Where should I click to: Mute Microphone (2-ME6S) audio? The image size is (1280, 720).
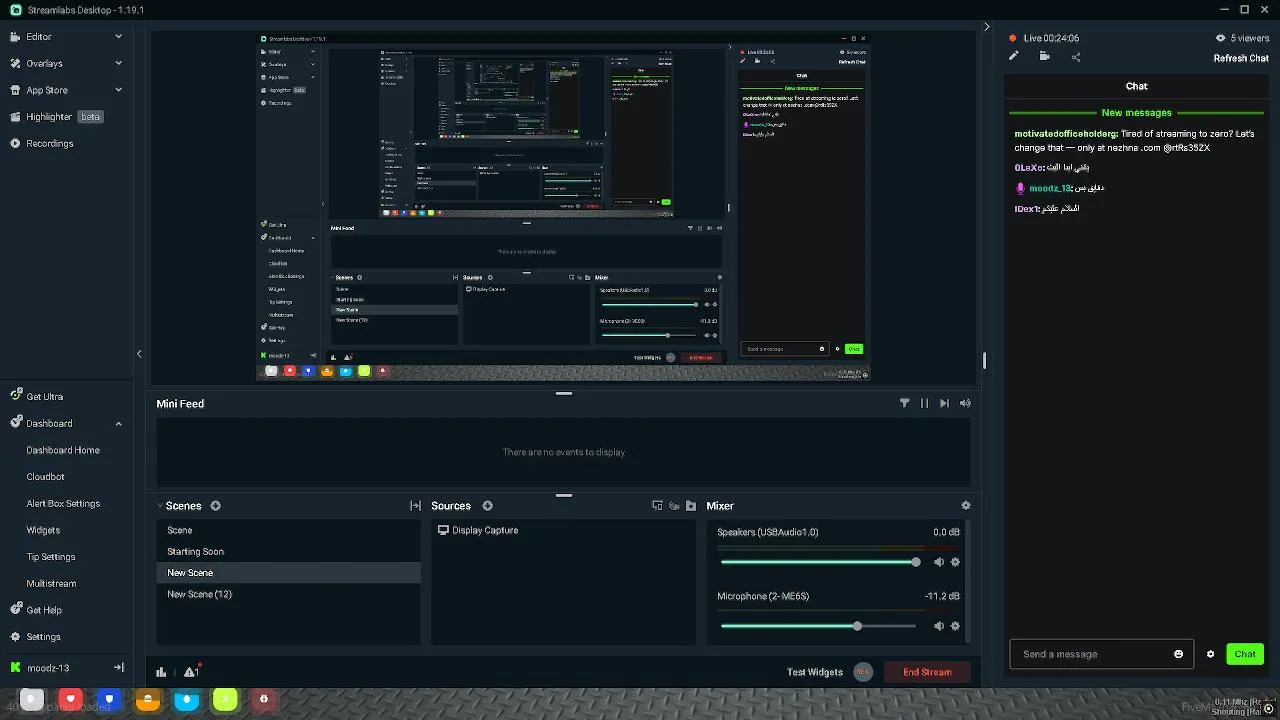coord(938,626)
